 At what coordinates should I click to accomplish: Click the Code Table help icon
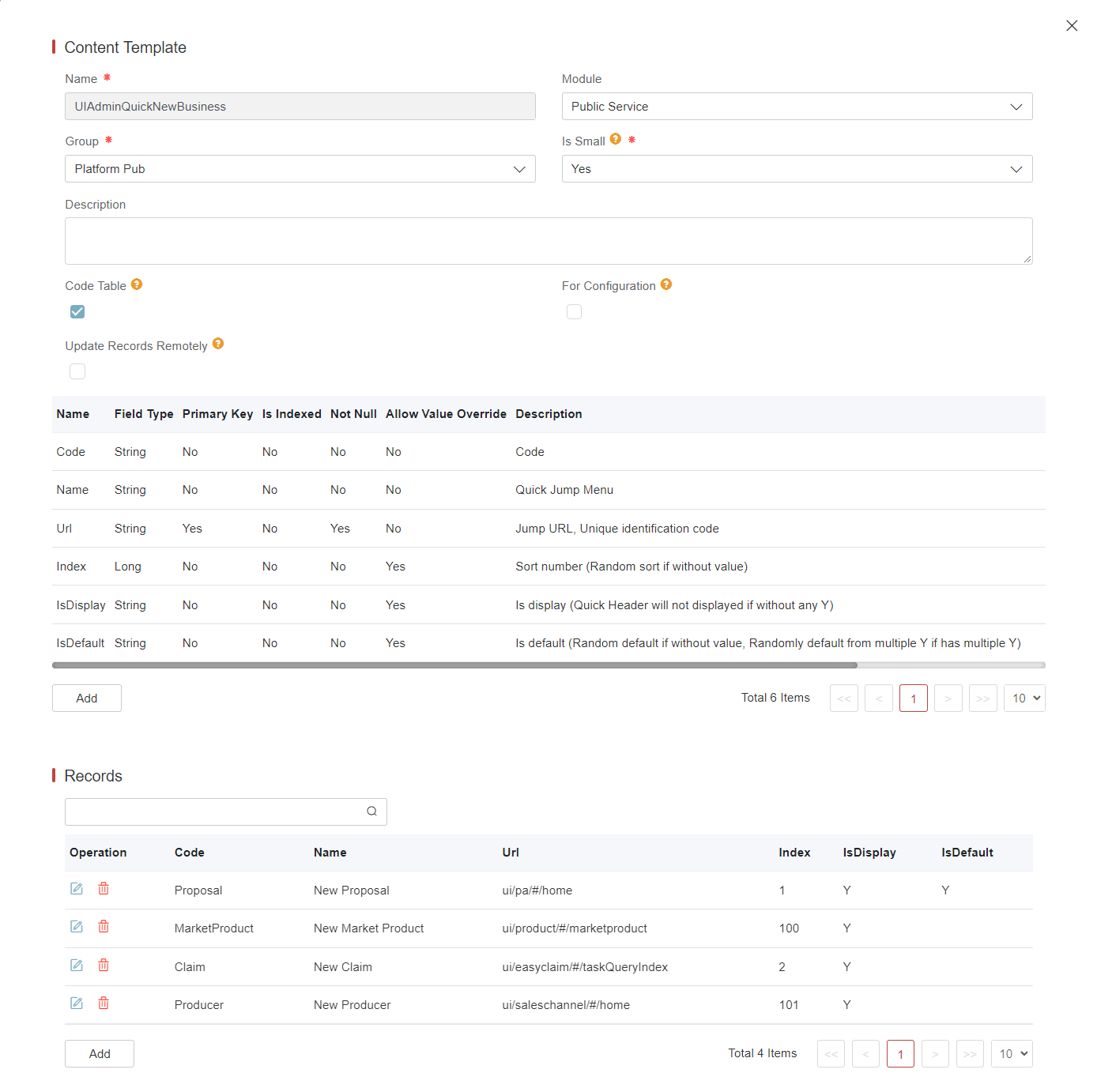[x=137, y=284]
